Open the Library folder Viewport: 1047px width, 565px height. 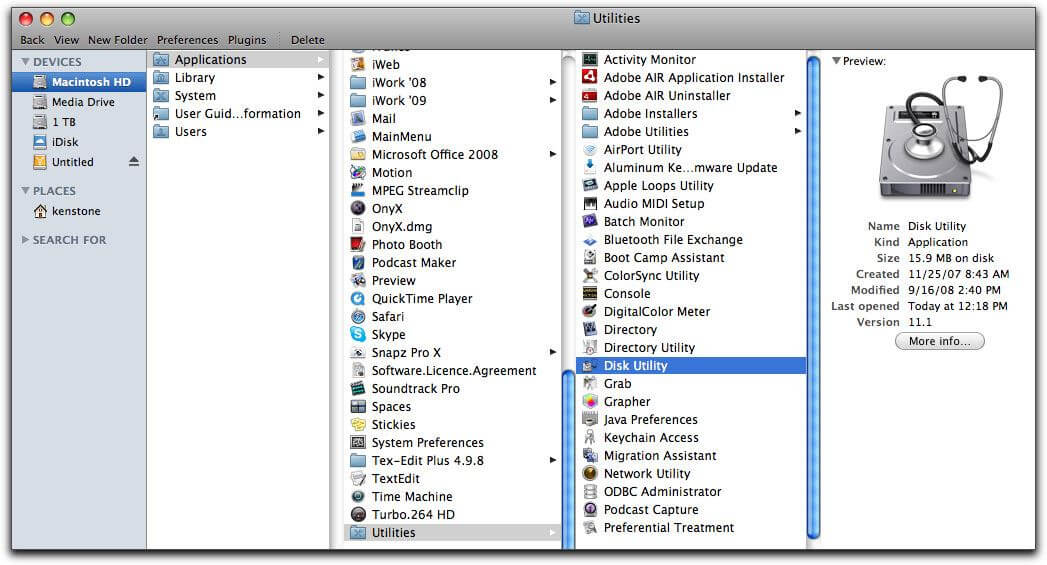239,77
